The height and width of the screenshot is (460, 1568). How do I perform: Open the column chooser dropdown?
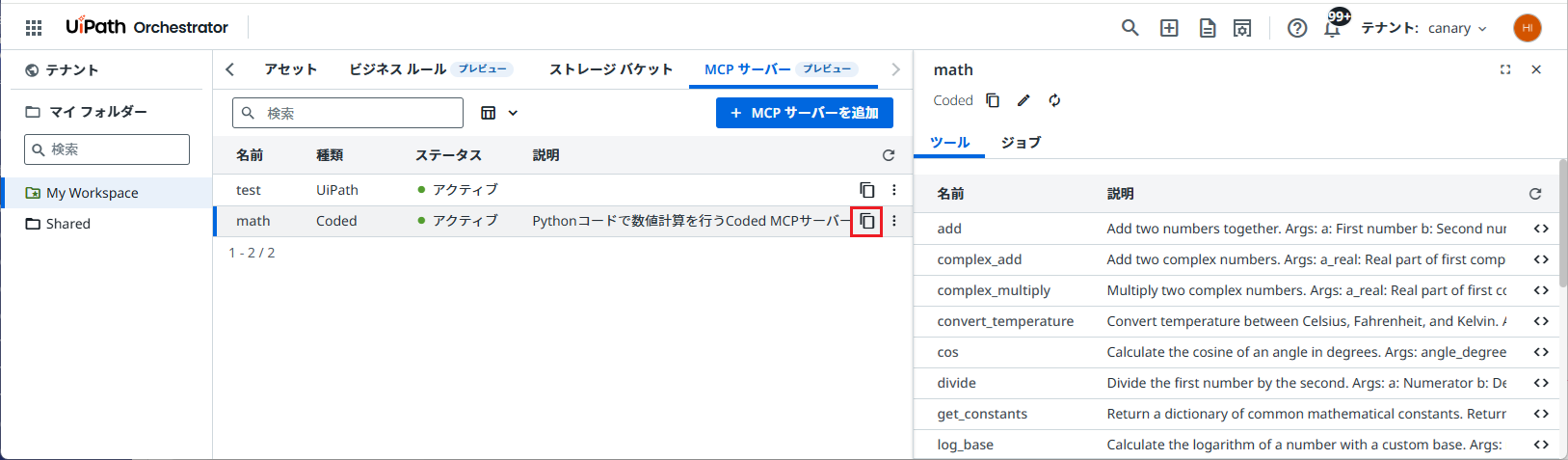pos(499,113)
